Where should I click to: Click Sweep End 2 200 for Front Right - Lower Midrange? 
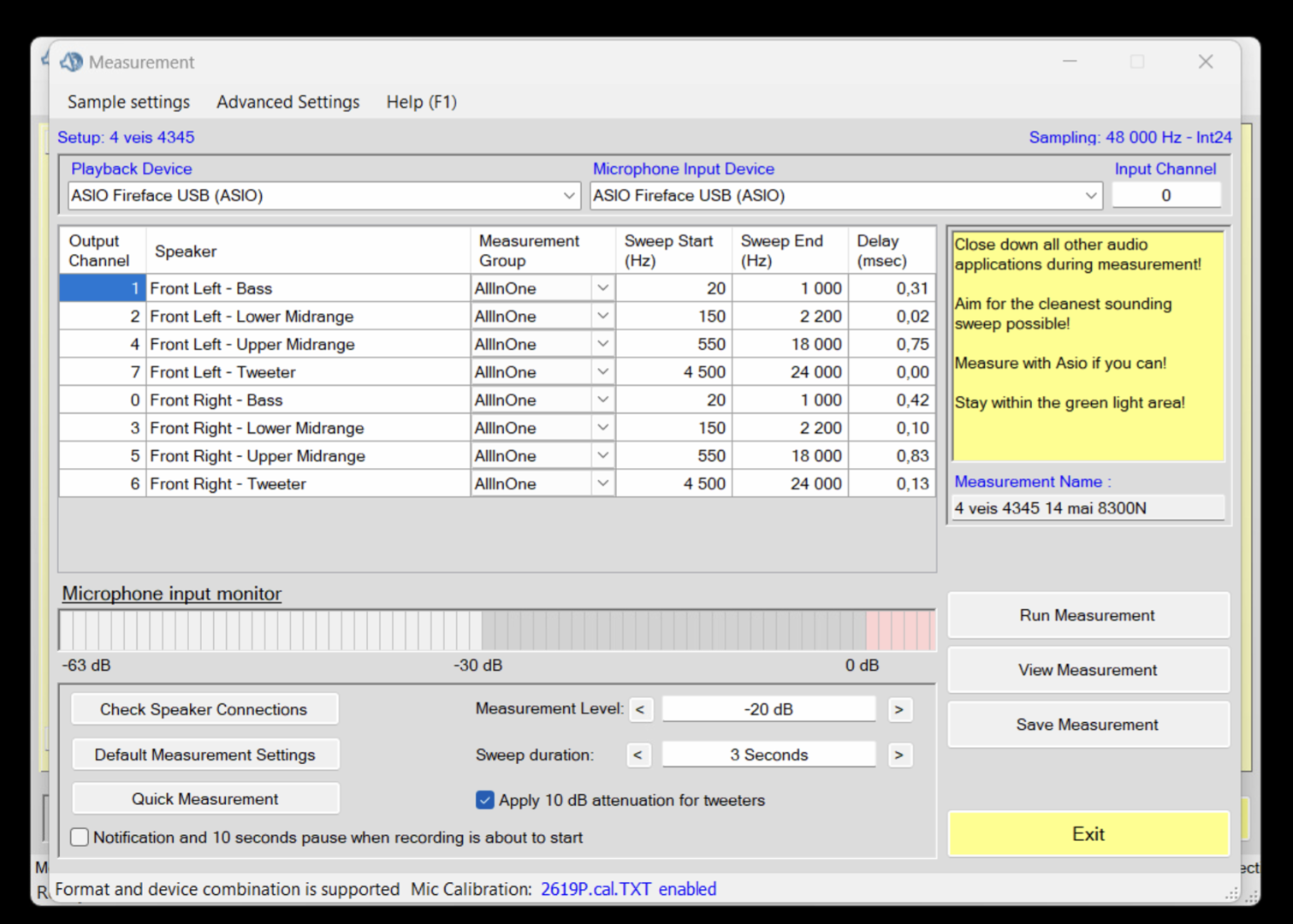pos(790,428)
